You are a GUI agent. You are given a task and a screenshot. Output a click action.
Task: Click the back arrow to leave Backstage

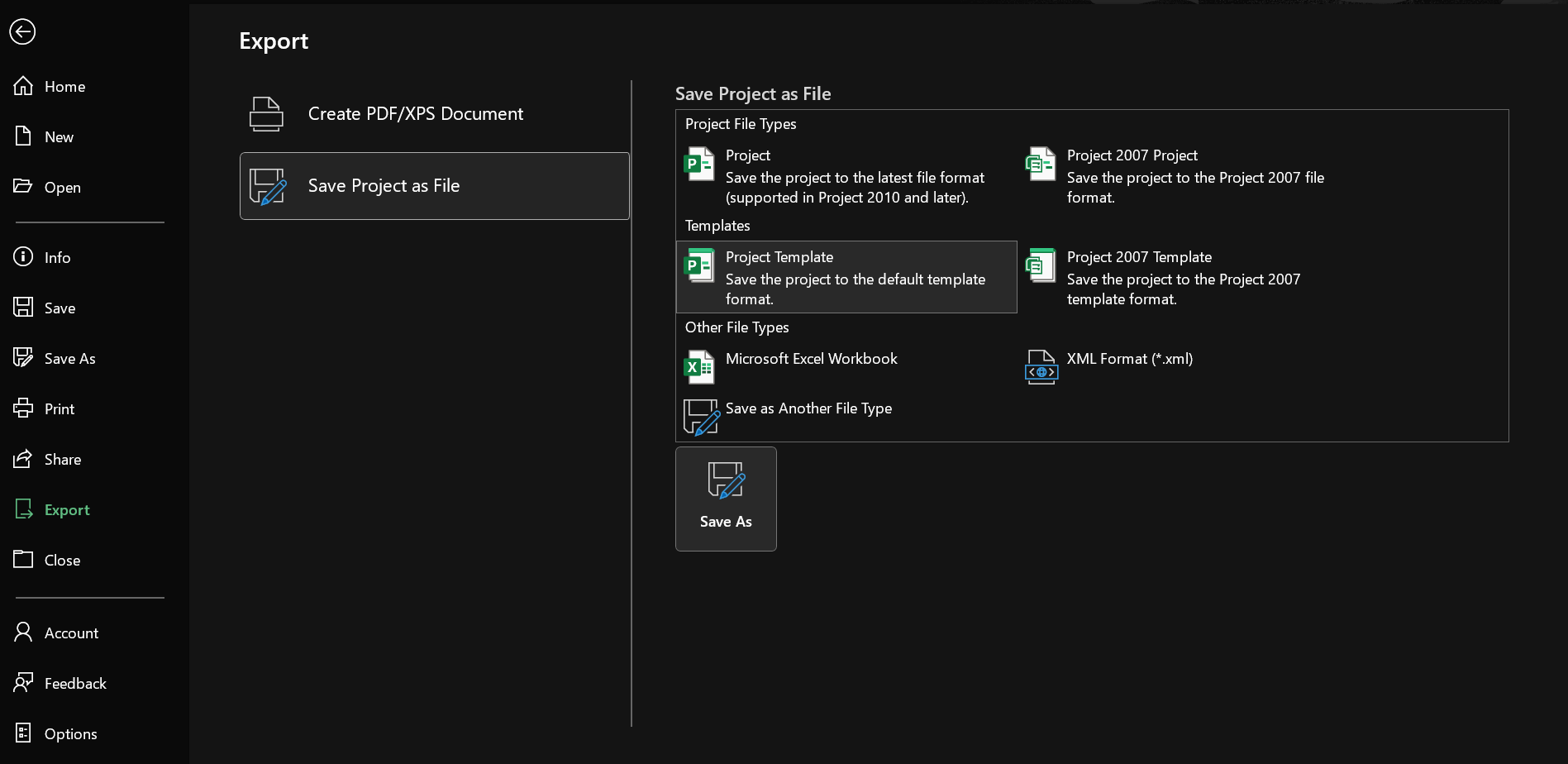[22, 31]
